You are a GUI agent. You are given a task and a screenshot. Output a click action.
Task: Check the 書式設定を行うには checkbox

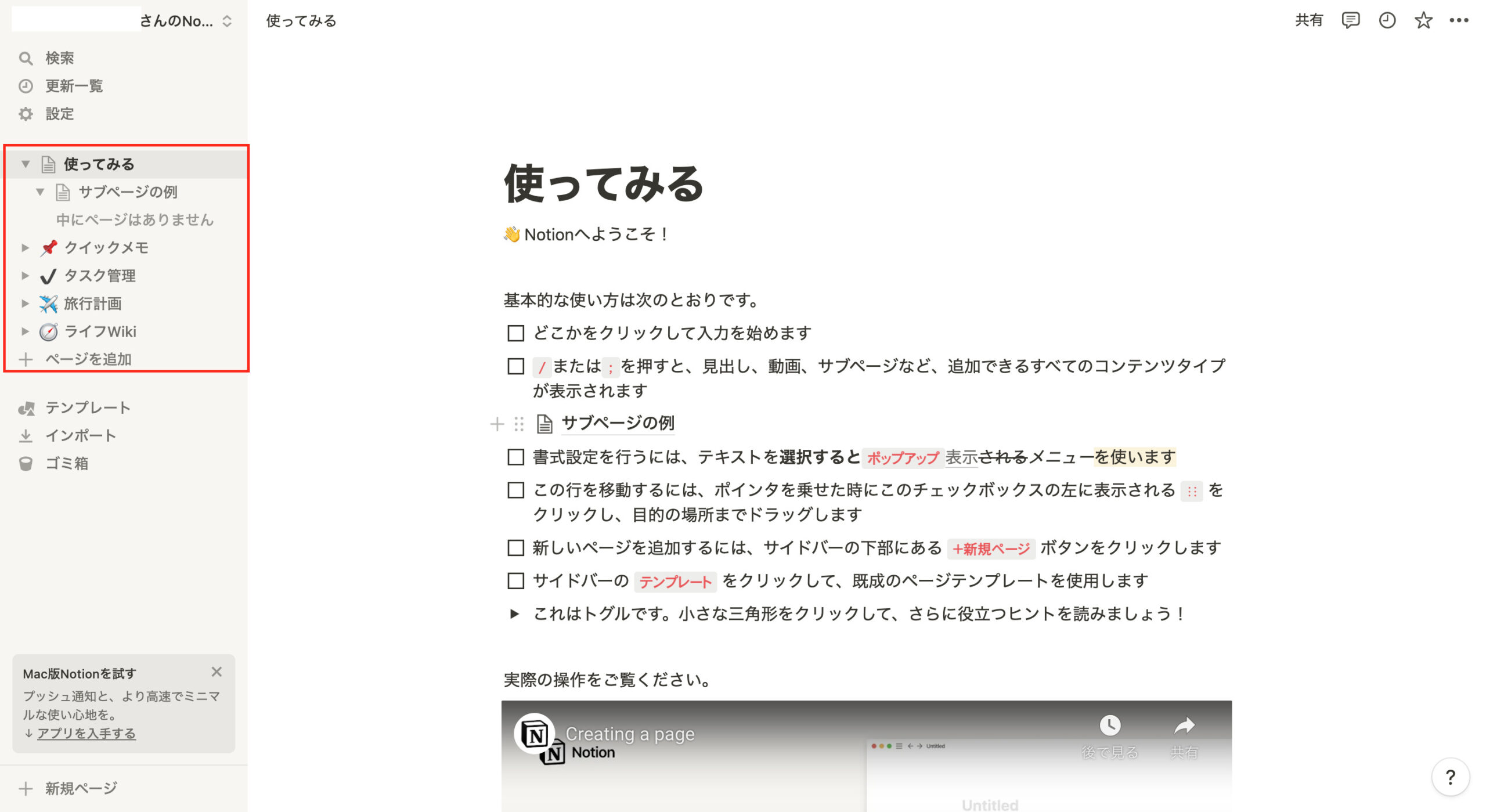pyautogui.click(x=515, y=457)
